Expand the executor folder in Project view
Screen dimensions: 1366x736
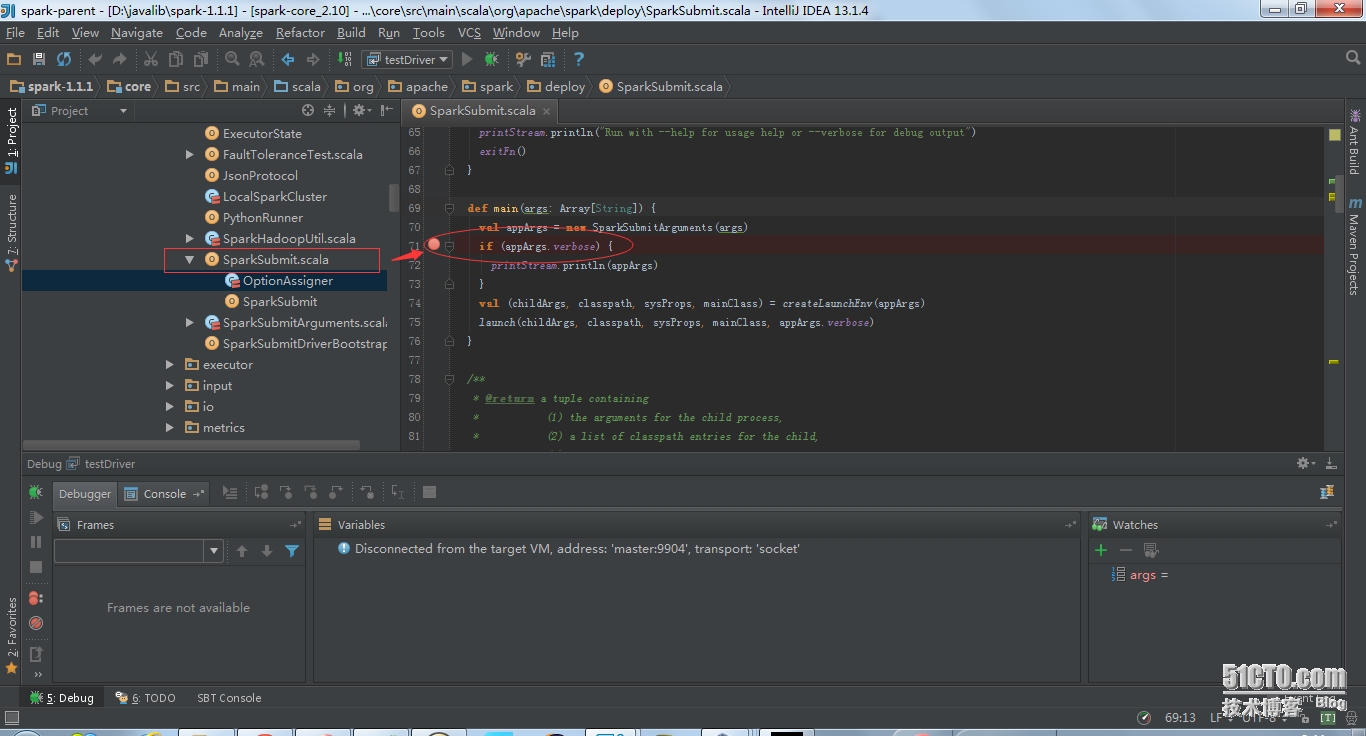tap(169, 364)
